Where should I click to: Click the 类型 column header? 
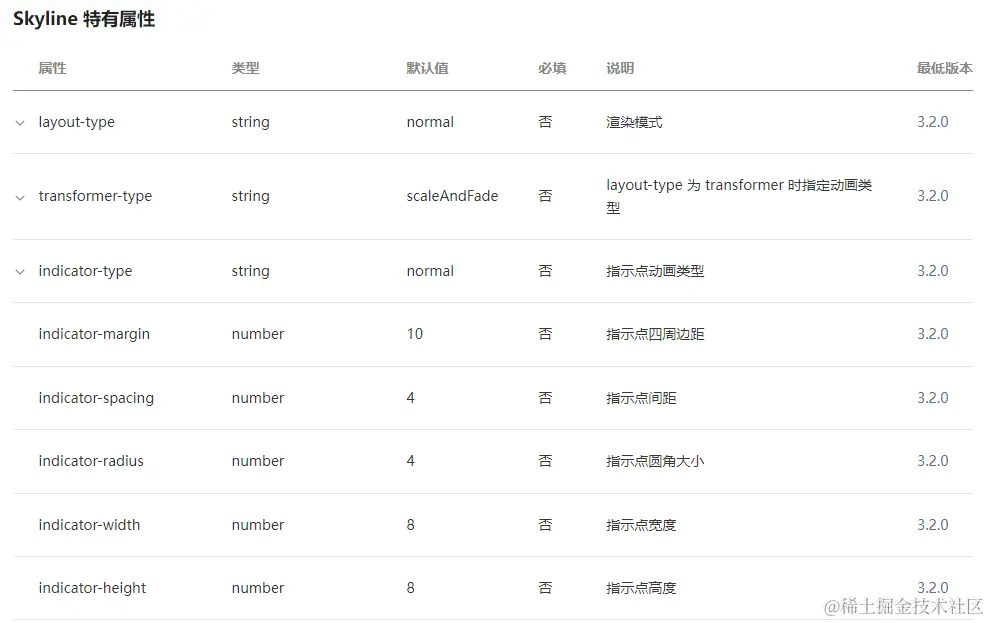[246, 68]
